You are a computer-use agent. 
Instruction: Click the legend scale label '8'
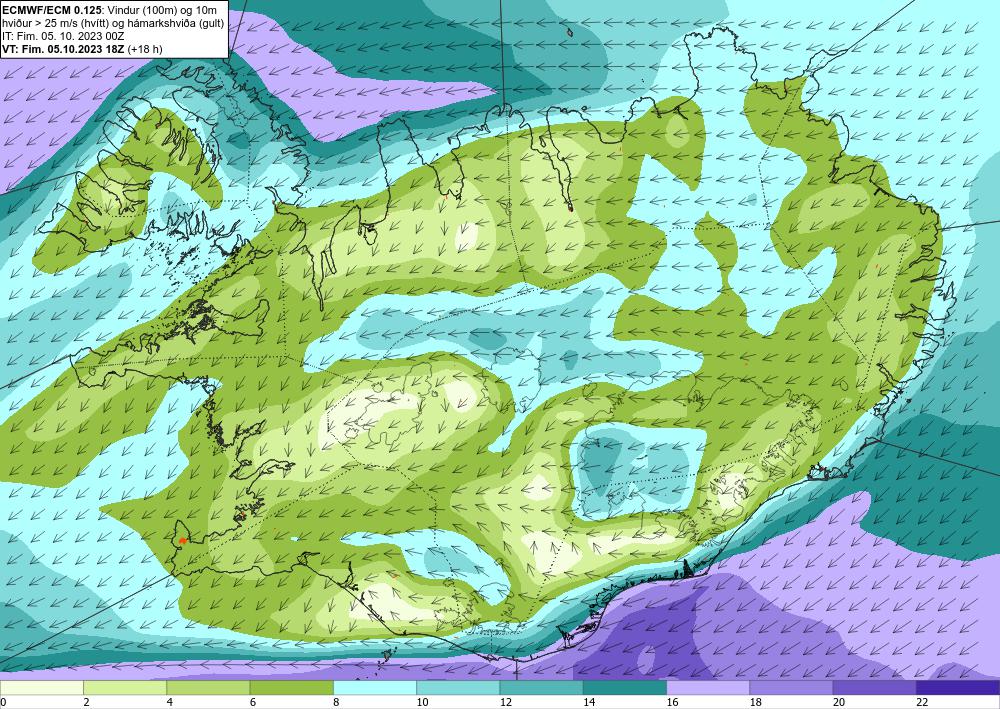(336, 702)
